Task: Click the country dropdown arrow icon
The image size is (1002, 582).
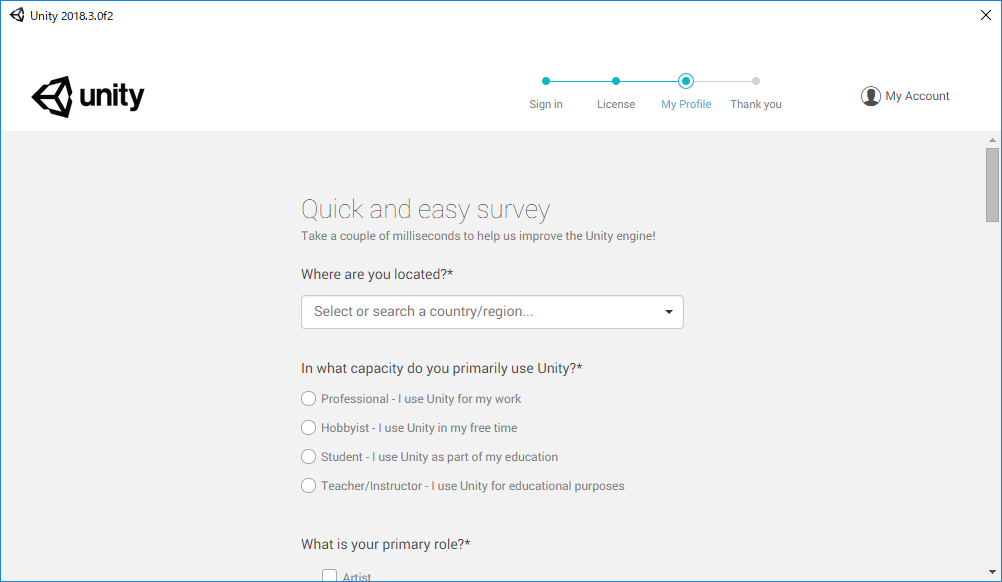Action: 668,312
